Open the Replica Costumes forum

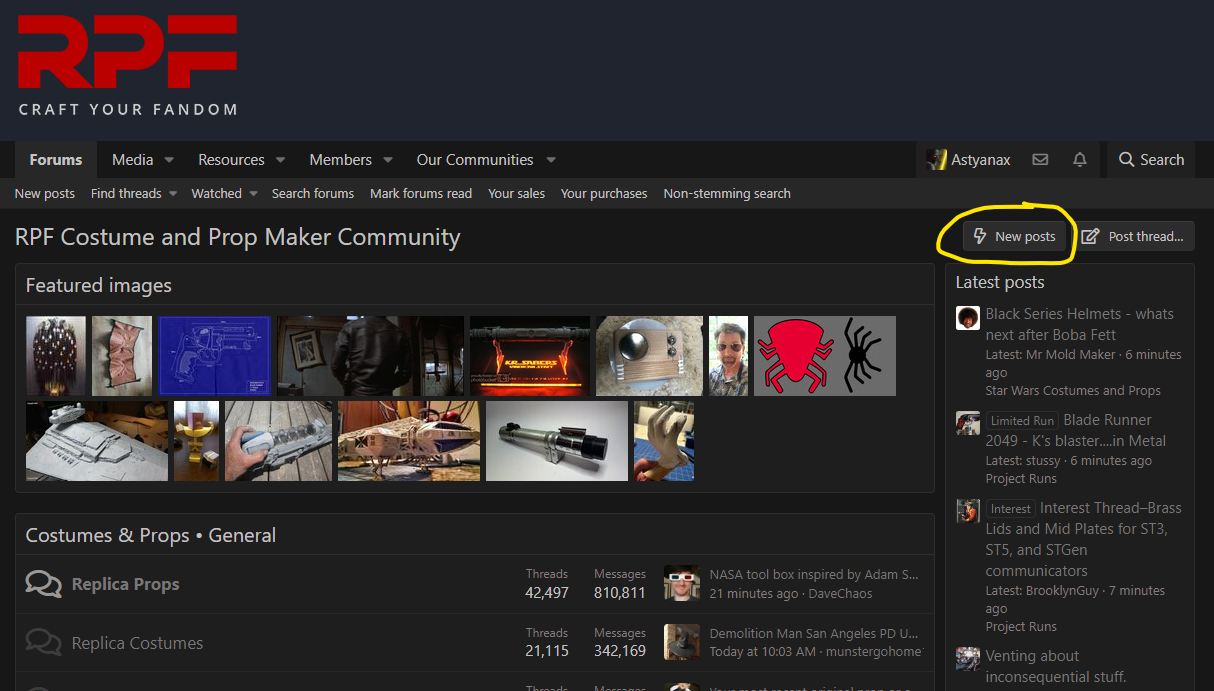point(137,643)
